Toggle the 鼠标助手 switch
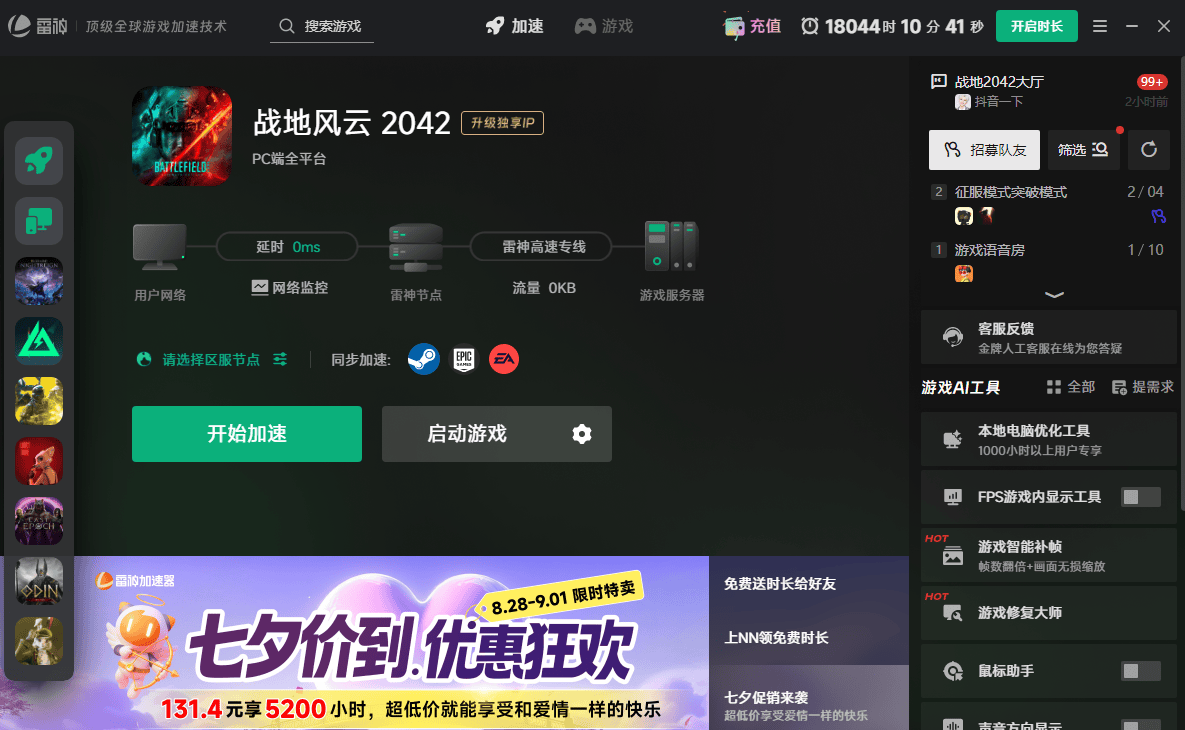This screenshot has height=730, width=1185. point(1141,670)
